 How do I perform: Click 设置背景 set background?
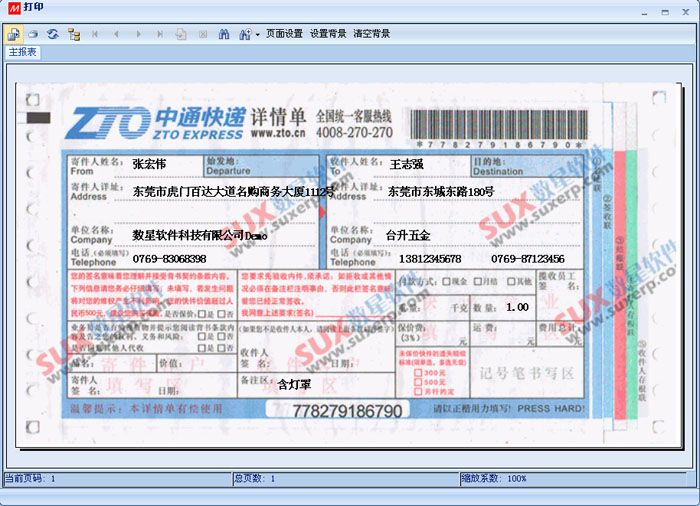[328, 34]
